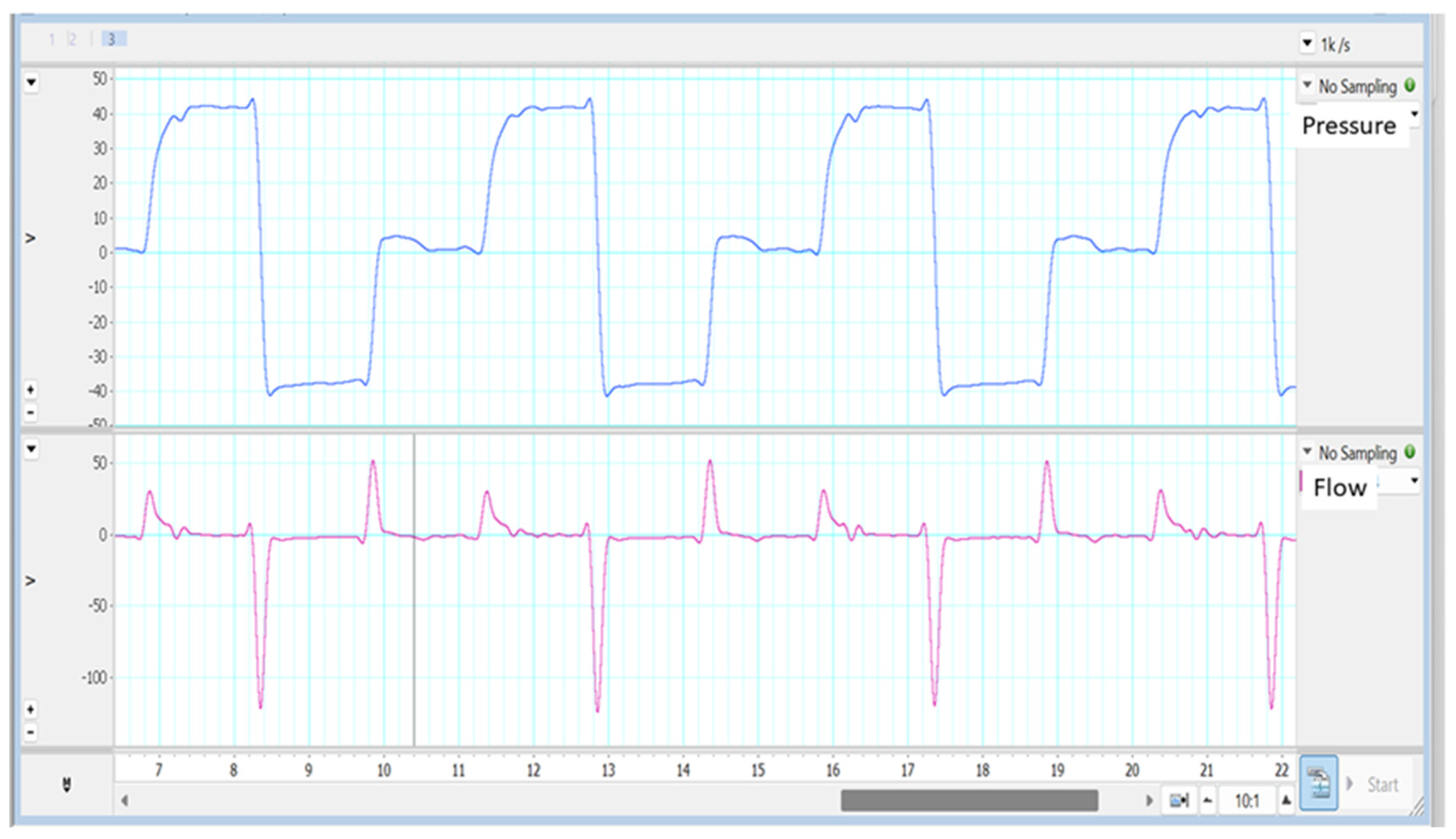The height and width of the screenshot is (839, 1456).
Task: Open Flow channel No Sampling dropdown
Action: [1307, 451]
